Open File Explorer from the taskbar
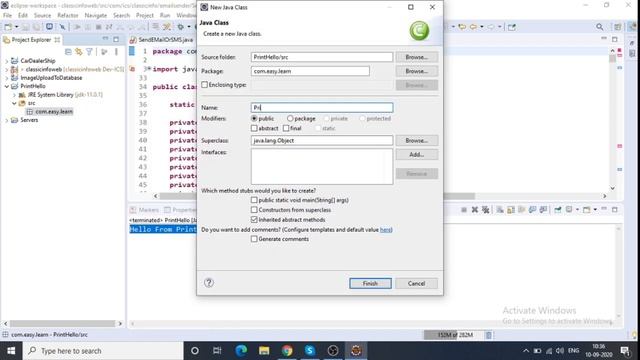Viewport: 640px width, 360px height. point(264,351)
